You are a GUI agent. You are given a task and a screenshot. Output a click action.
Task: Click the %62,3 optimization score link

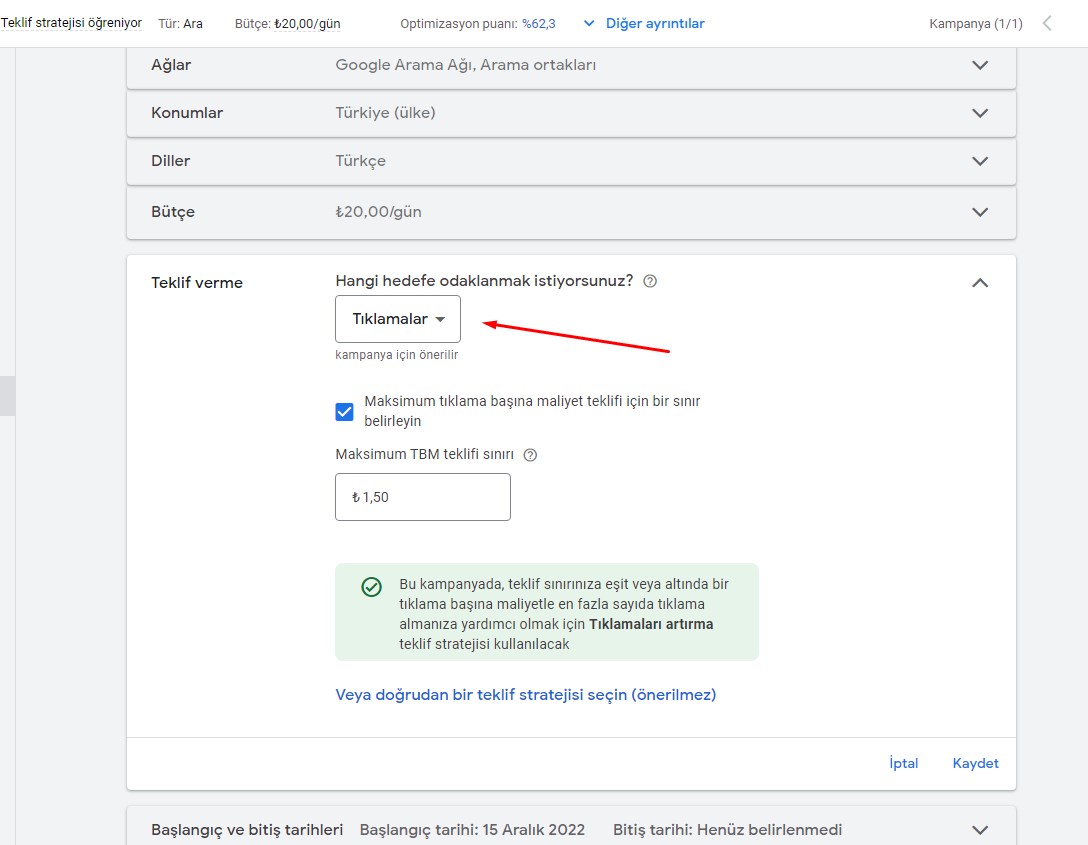538,24
